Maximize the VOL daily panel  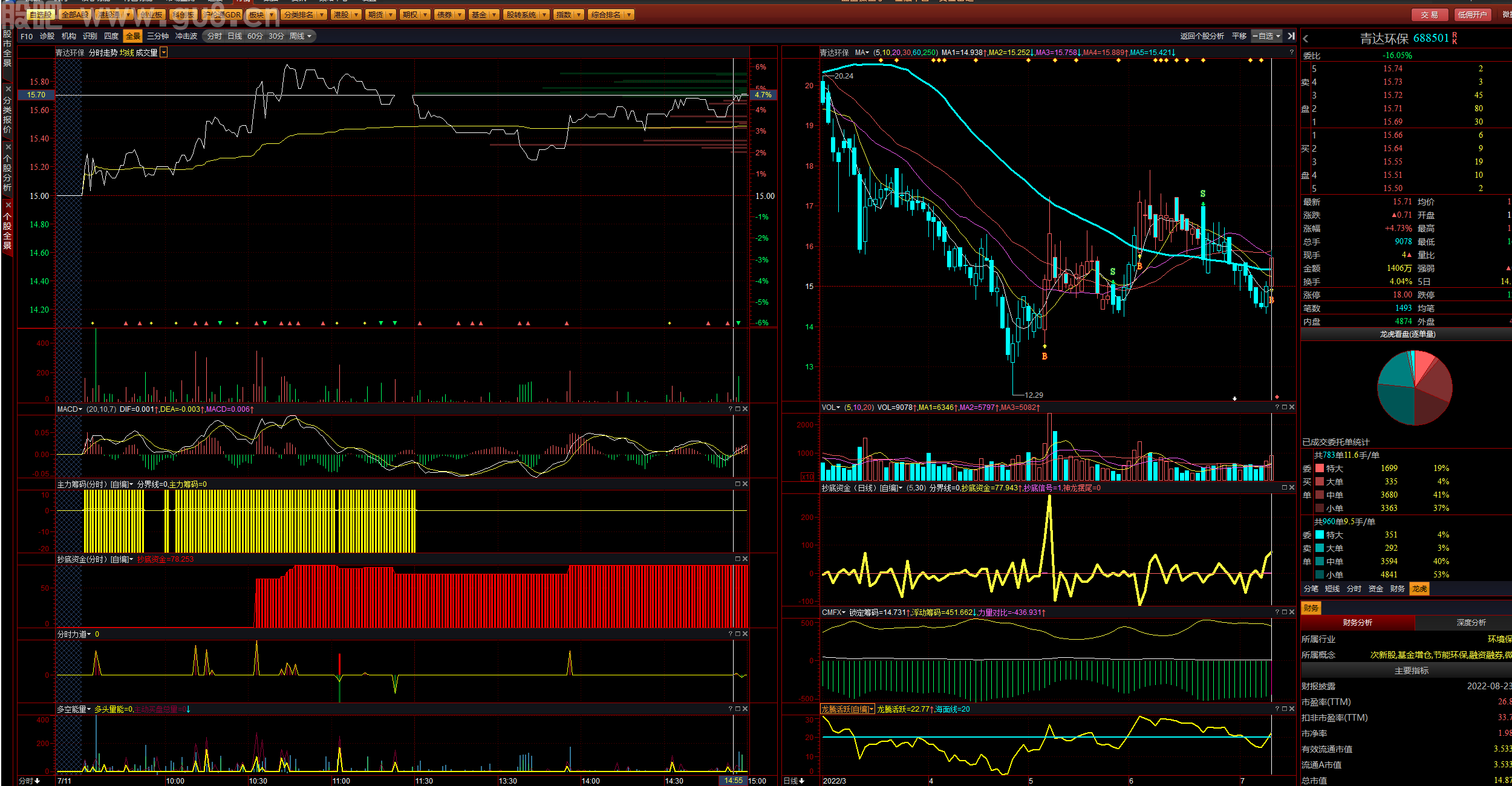[x=1285, y=408]
